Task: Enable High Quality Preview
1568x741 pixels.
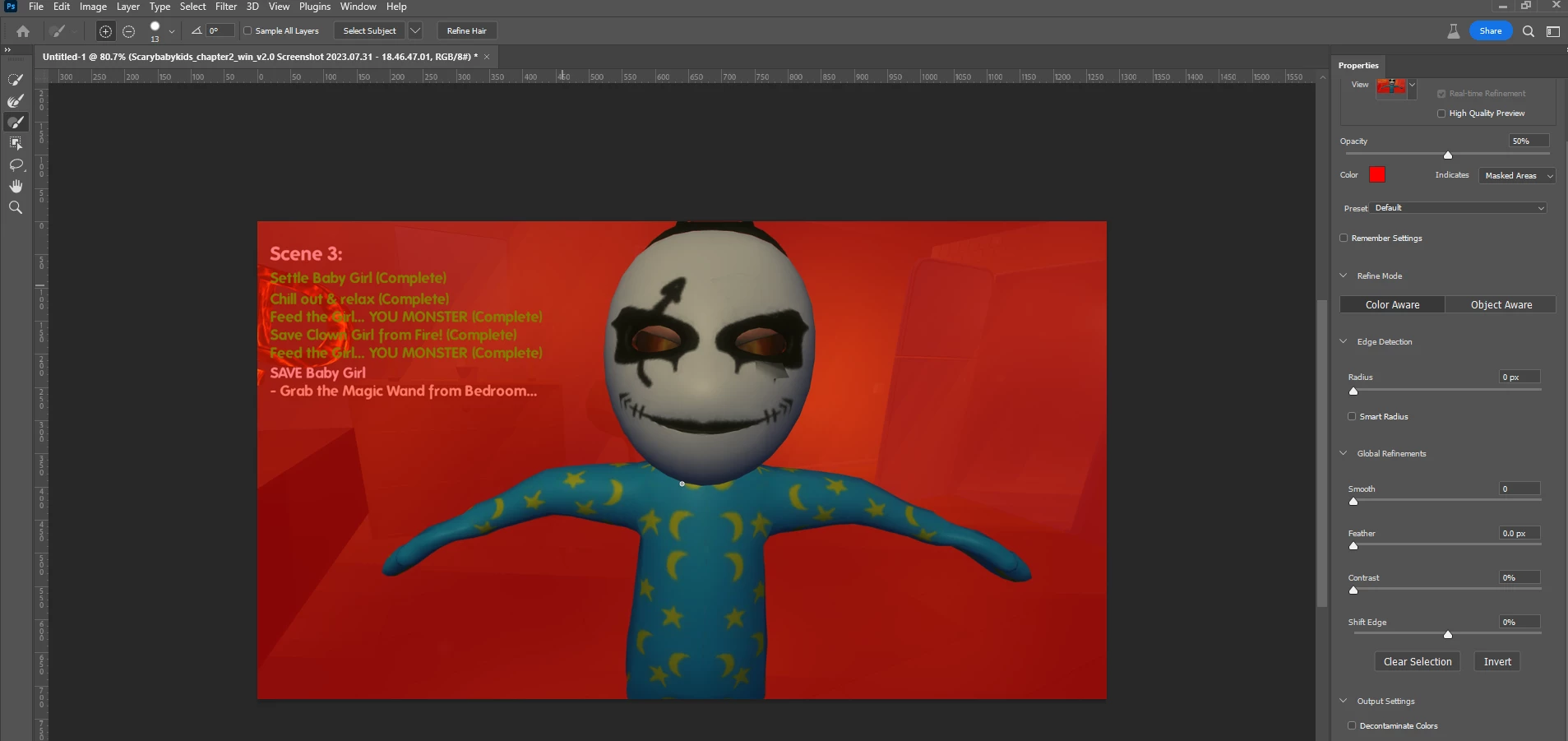Action: point(1441,113)
